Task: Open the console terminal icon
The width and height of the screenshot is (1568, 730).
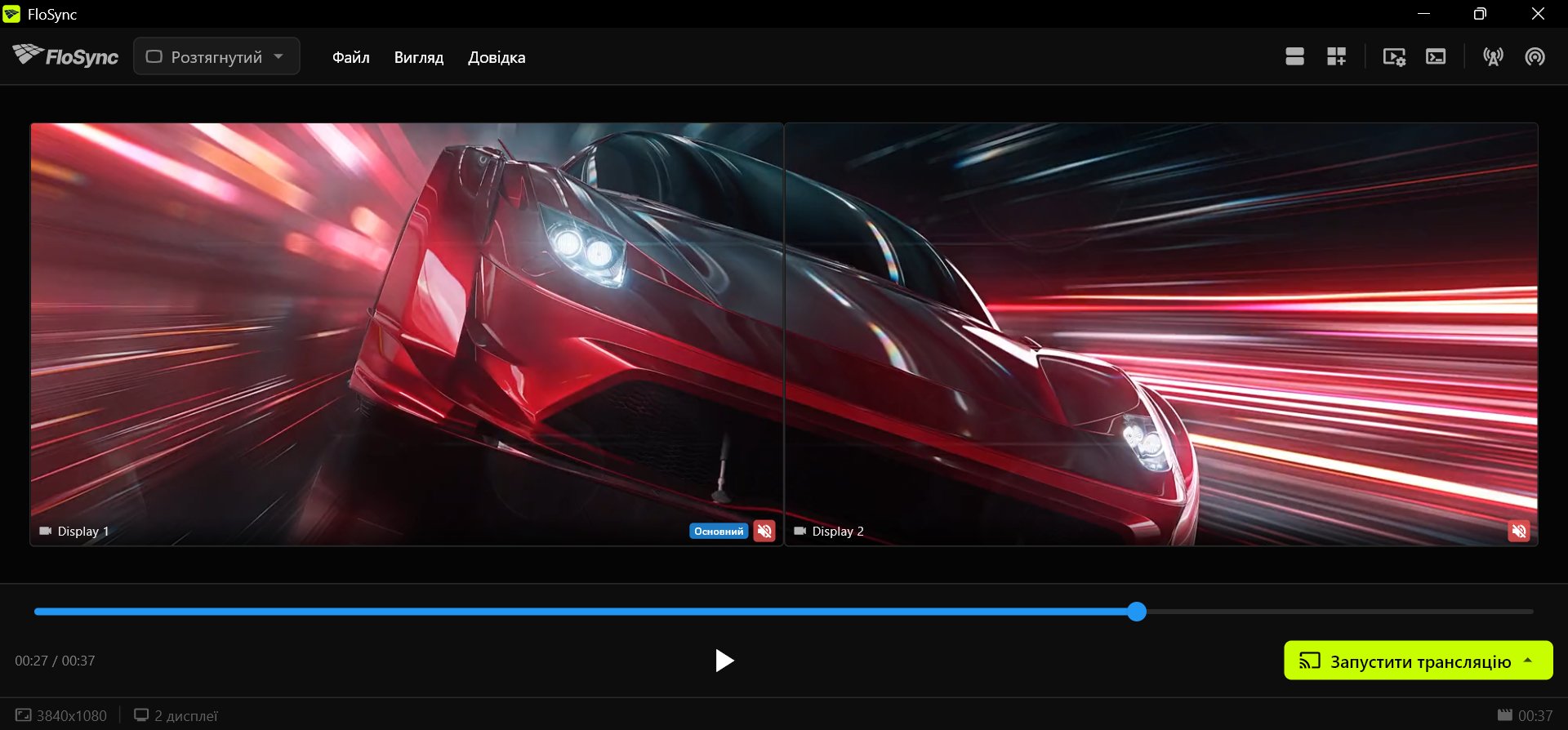Action: 1436,56
